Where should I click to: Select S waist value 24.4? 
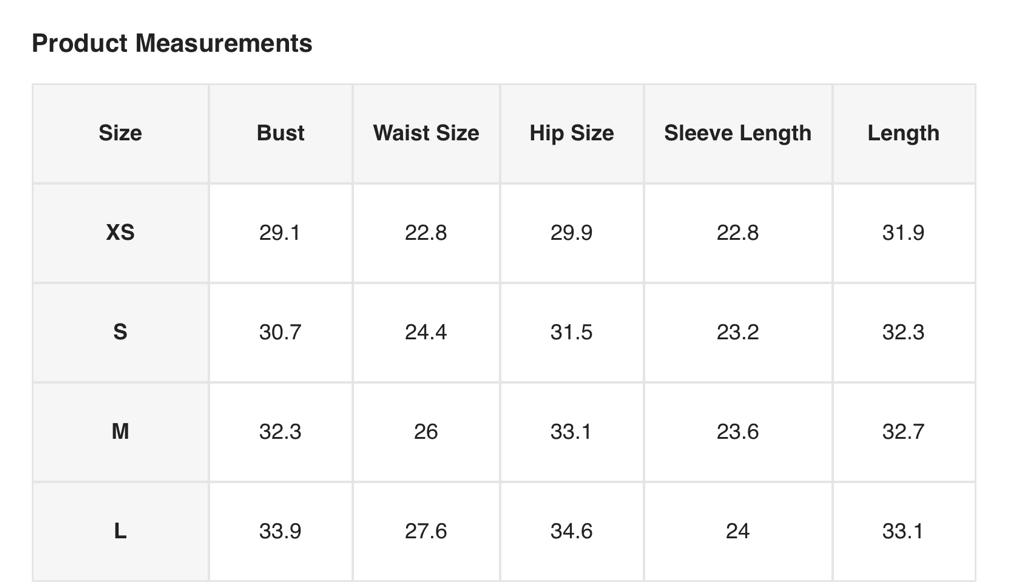click(426, 332)
